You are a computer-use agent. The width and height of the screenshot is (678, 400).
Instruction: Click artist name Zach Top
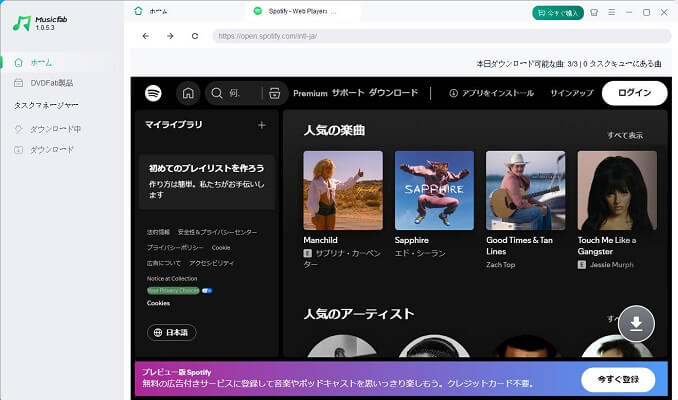[500, 265]
